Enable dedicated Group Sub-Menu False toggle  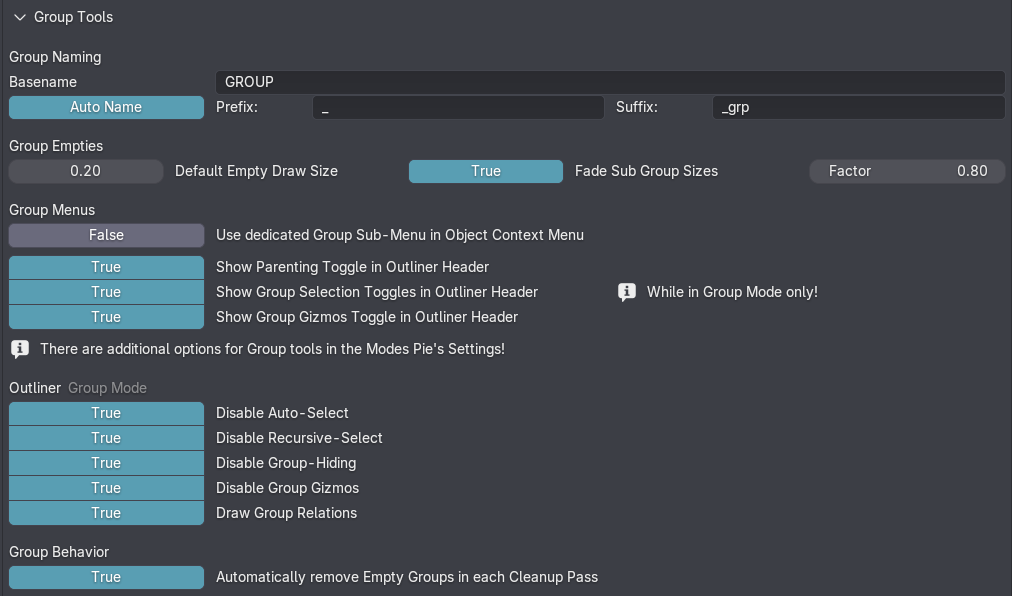click(106, 235)
